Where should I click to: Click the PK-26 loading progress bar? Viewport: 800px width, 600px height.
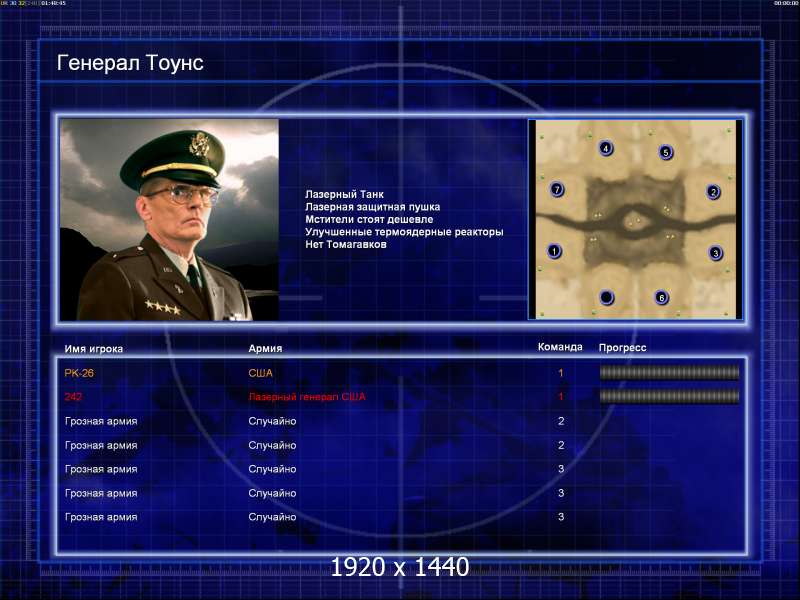click(669, 373)
